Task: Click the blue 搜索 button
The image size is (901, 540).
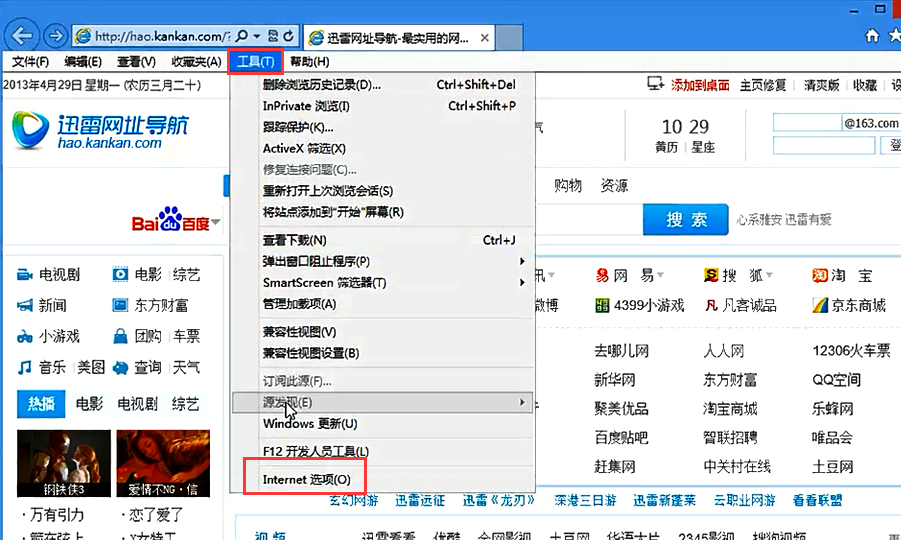Action: [x=686, y=219]
